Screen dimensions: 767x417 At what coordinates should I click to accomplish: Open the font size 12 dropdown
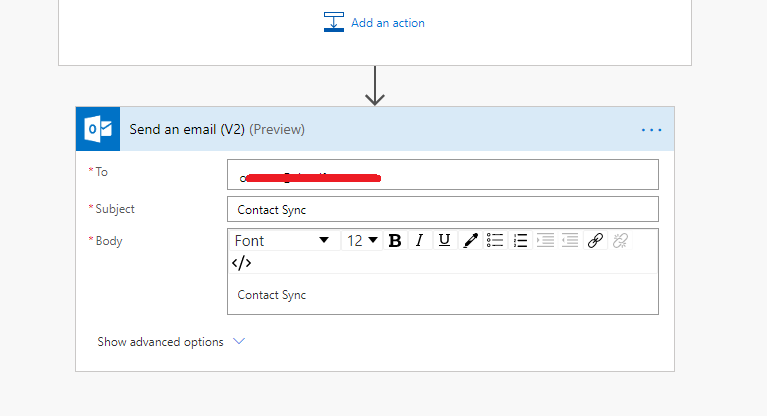[x=362, y=240]
